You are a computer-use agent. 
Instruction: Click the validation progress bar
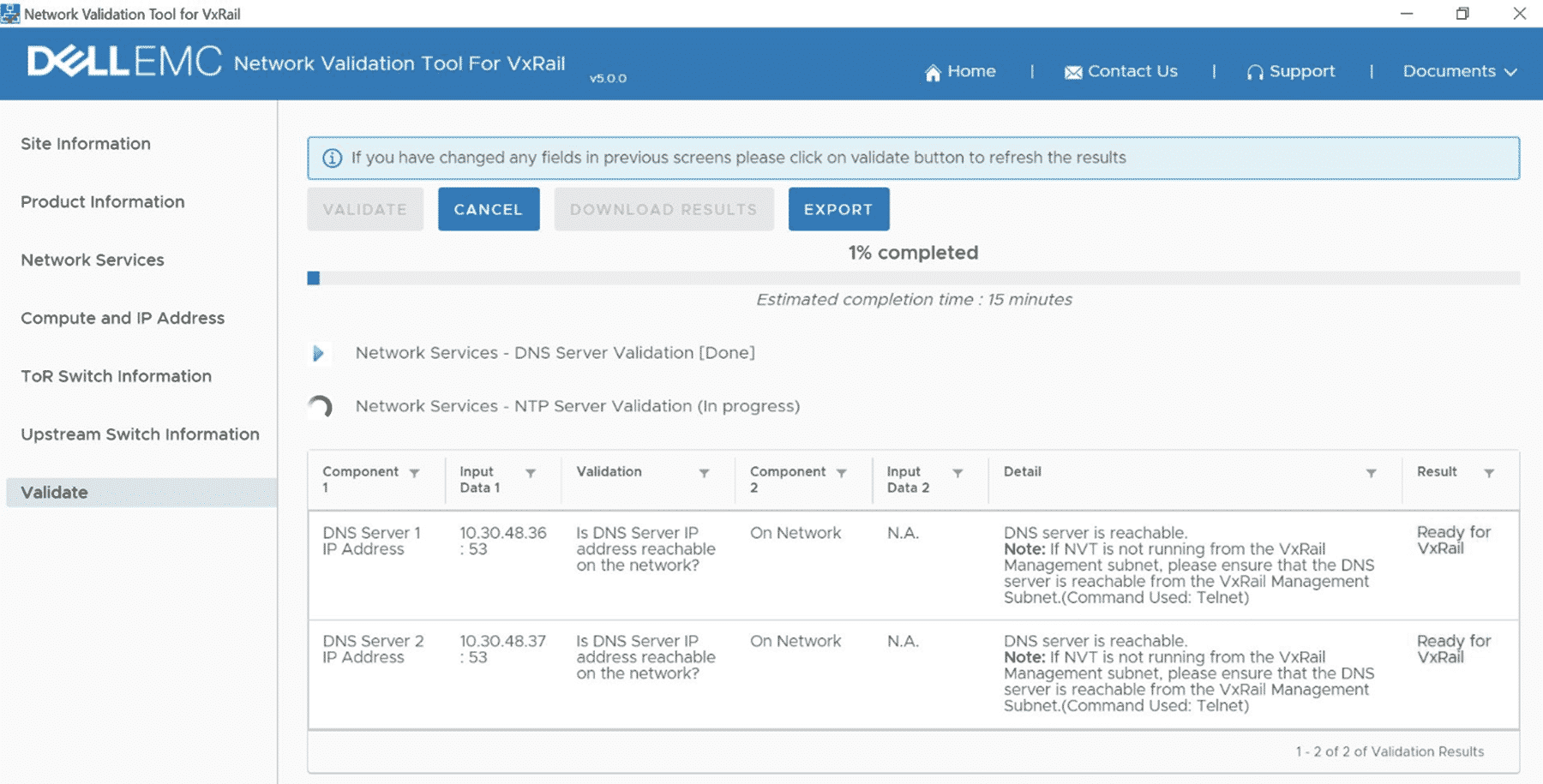click(x=914, y=278)
